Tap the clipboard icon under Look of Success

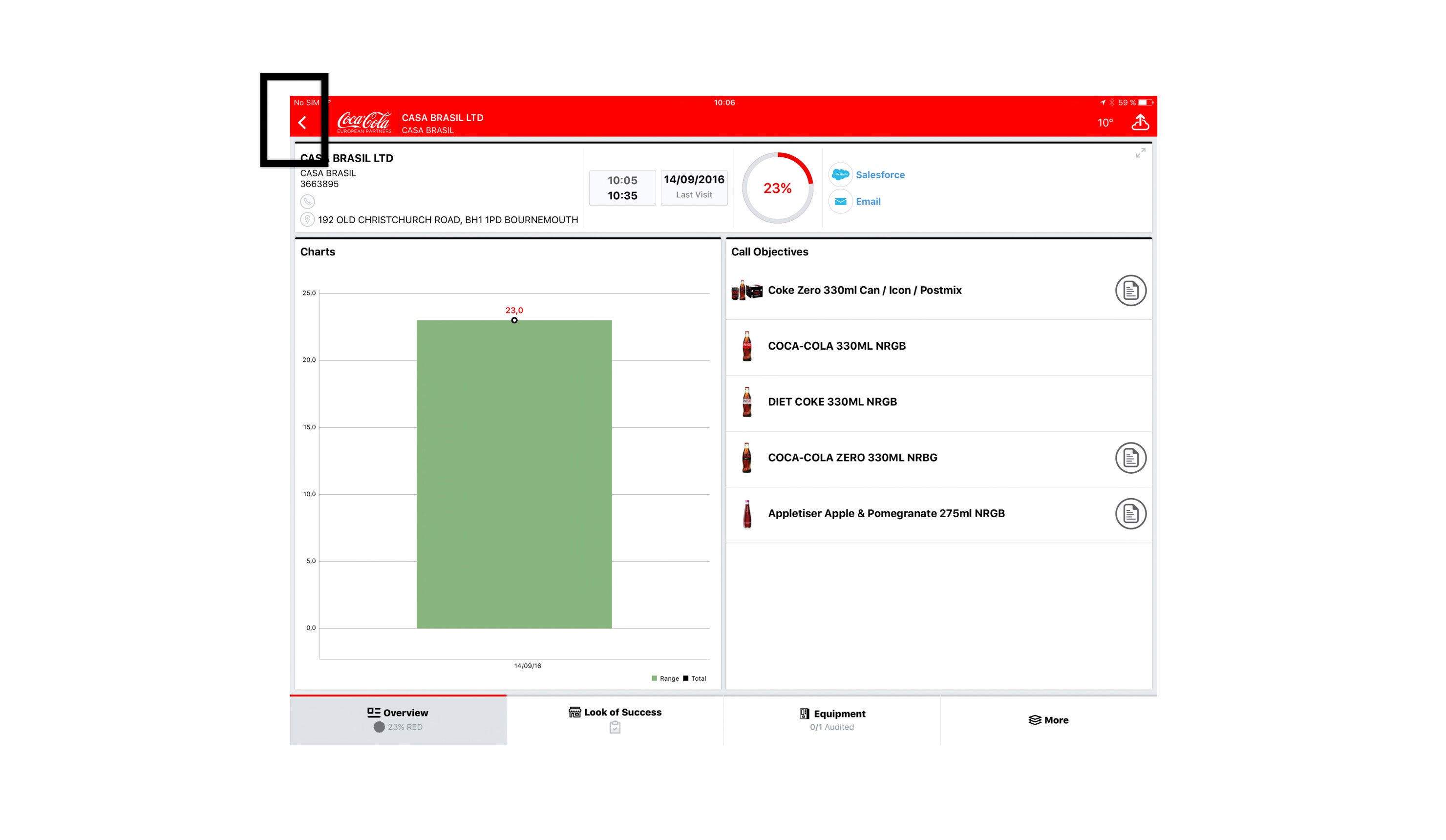coord(615,728)
